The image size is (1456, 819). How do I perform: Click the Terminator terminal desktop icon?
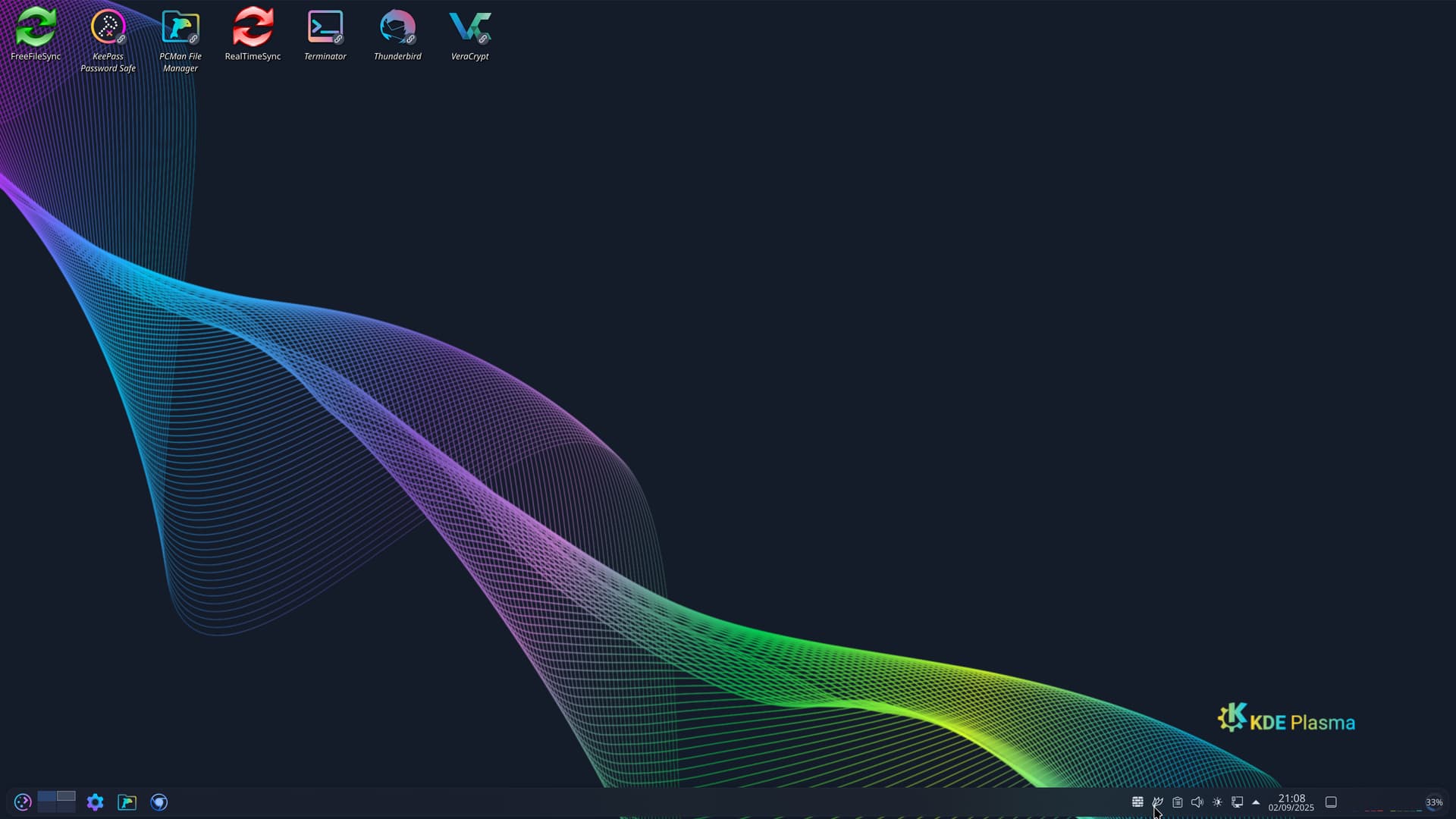pos(325,28)
